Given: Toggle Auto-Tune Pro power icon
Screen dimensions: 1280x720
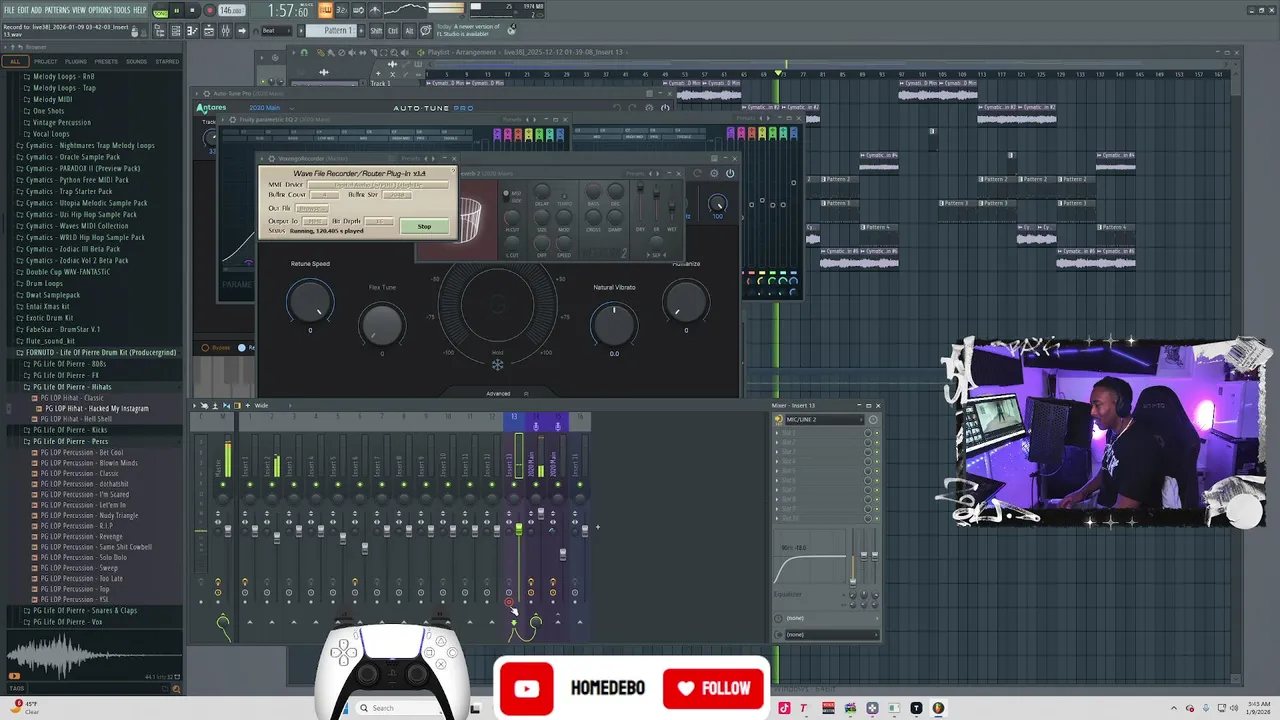Looking at the screenshot, I should point(666,108).
